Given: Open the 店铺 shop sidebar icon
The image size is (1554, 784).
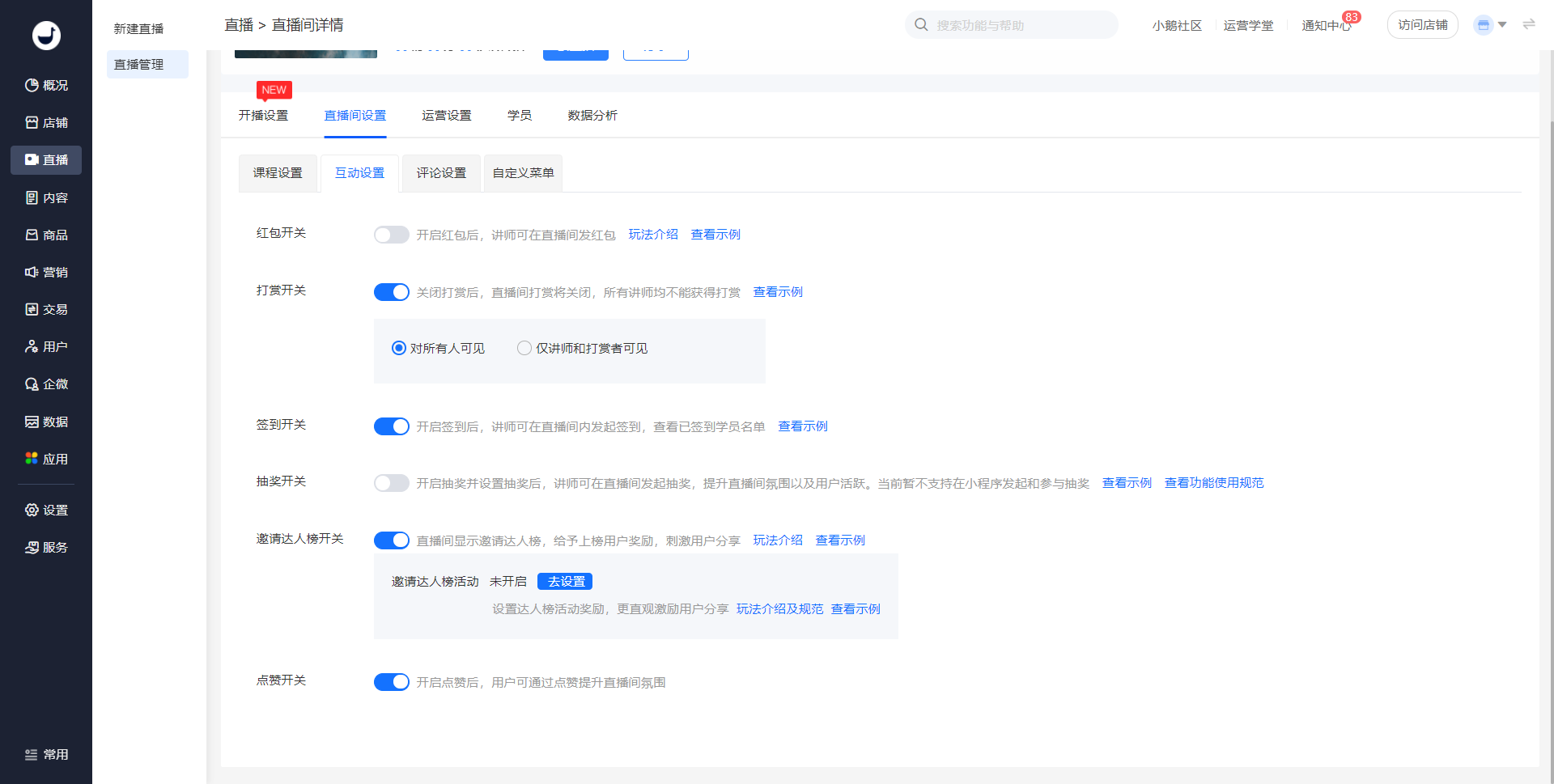Looking at the screenshot, I should point(32,122).
